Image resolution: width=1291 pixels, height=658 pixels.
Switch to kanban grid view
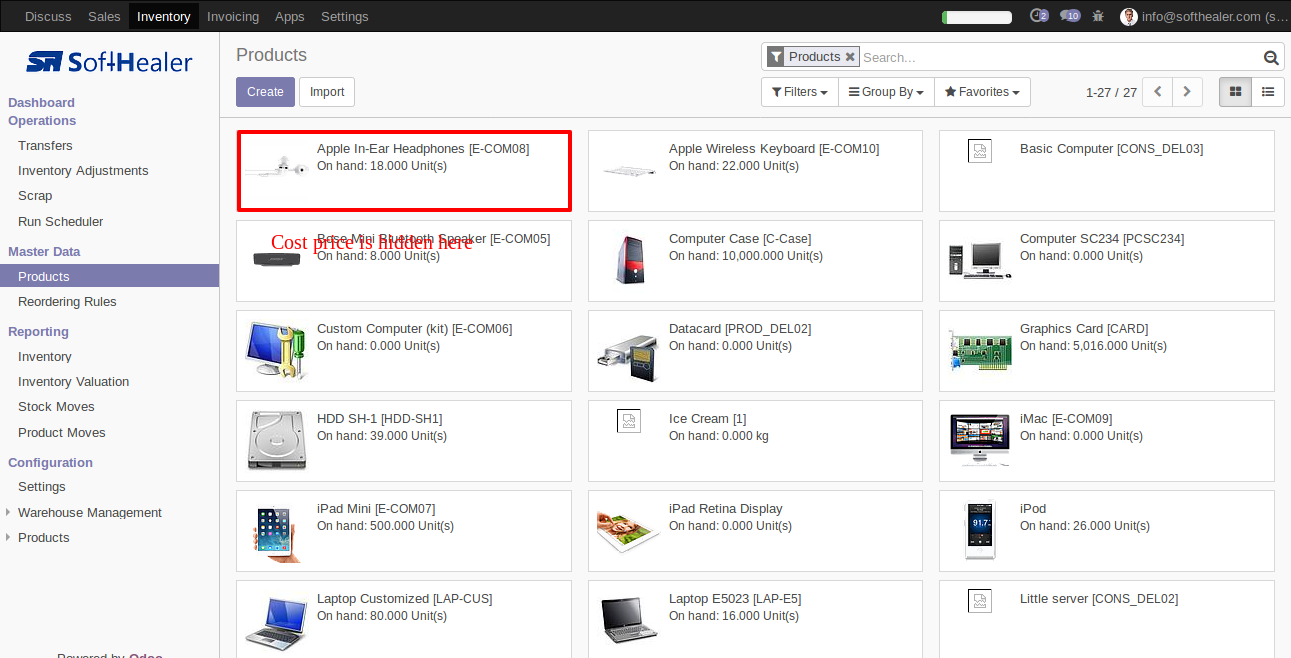coord(1235,92)
